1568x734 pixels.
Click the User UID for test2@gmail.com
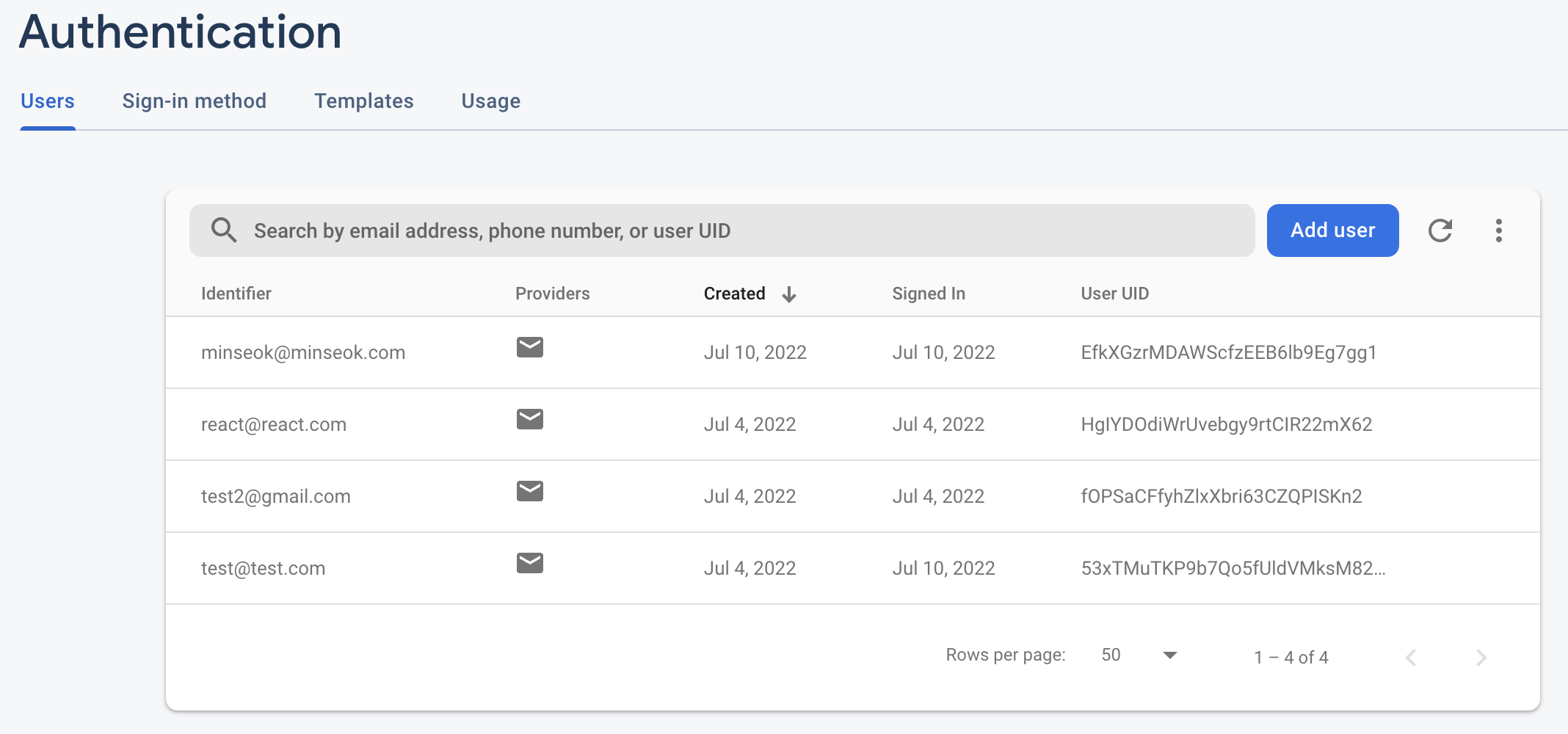pos(1221,496)
